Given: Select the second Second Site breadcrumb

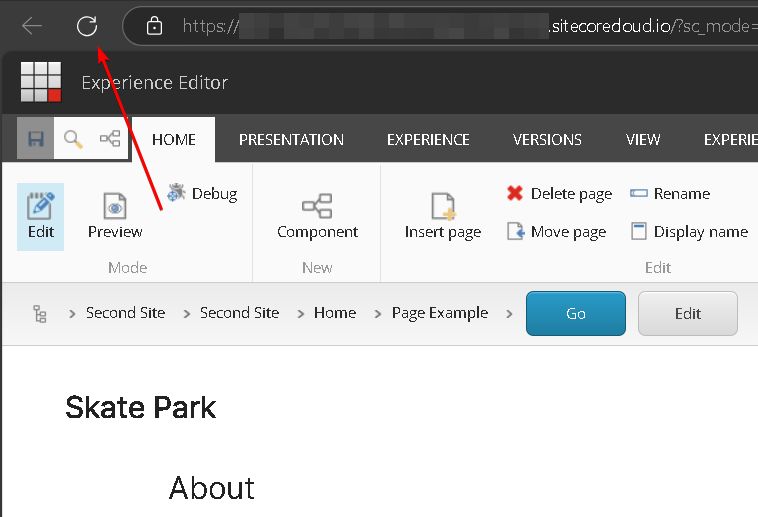Looking at the screenshot, I should click(x=239, y=313).
